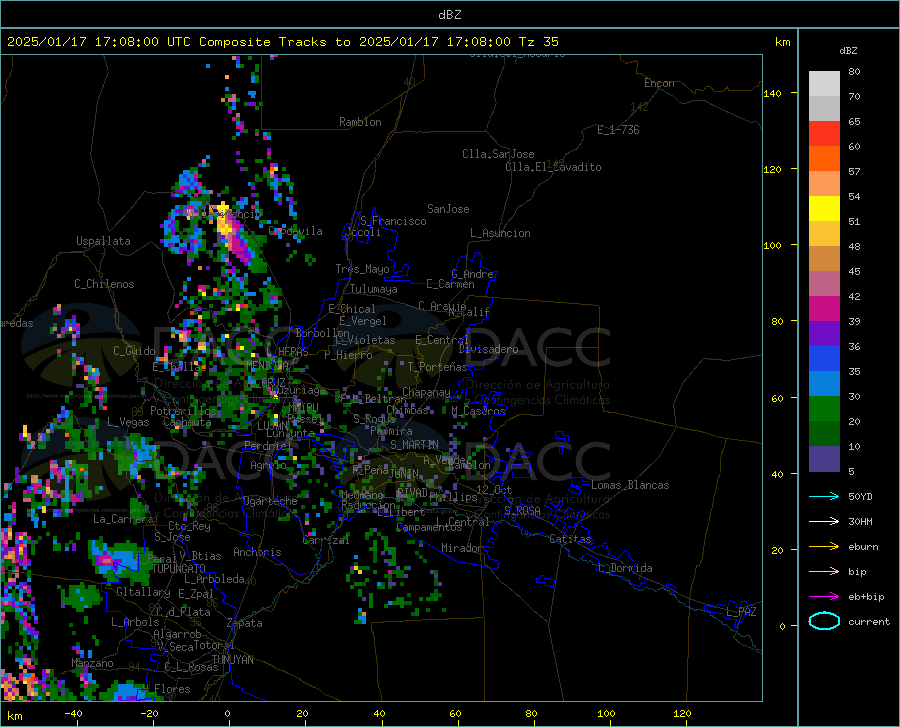This screenshot has width=900, height=727.
Task: Click the cyan current ellipse legend icon
Action: click(824, 621)
